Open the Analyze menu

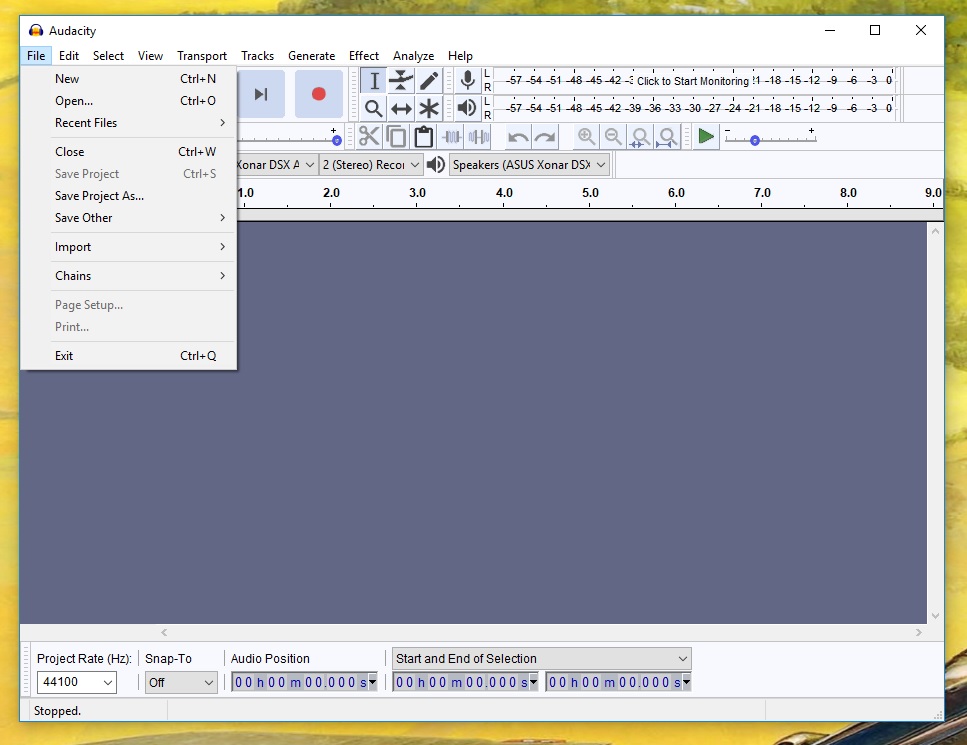tap(413, 56)
